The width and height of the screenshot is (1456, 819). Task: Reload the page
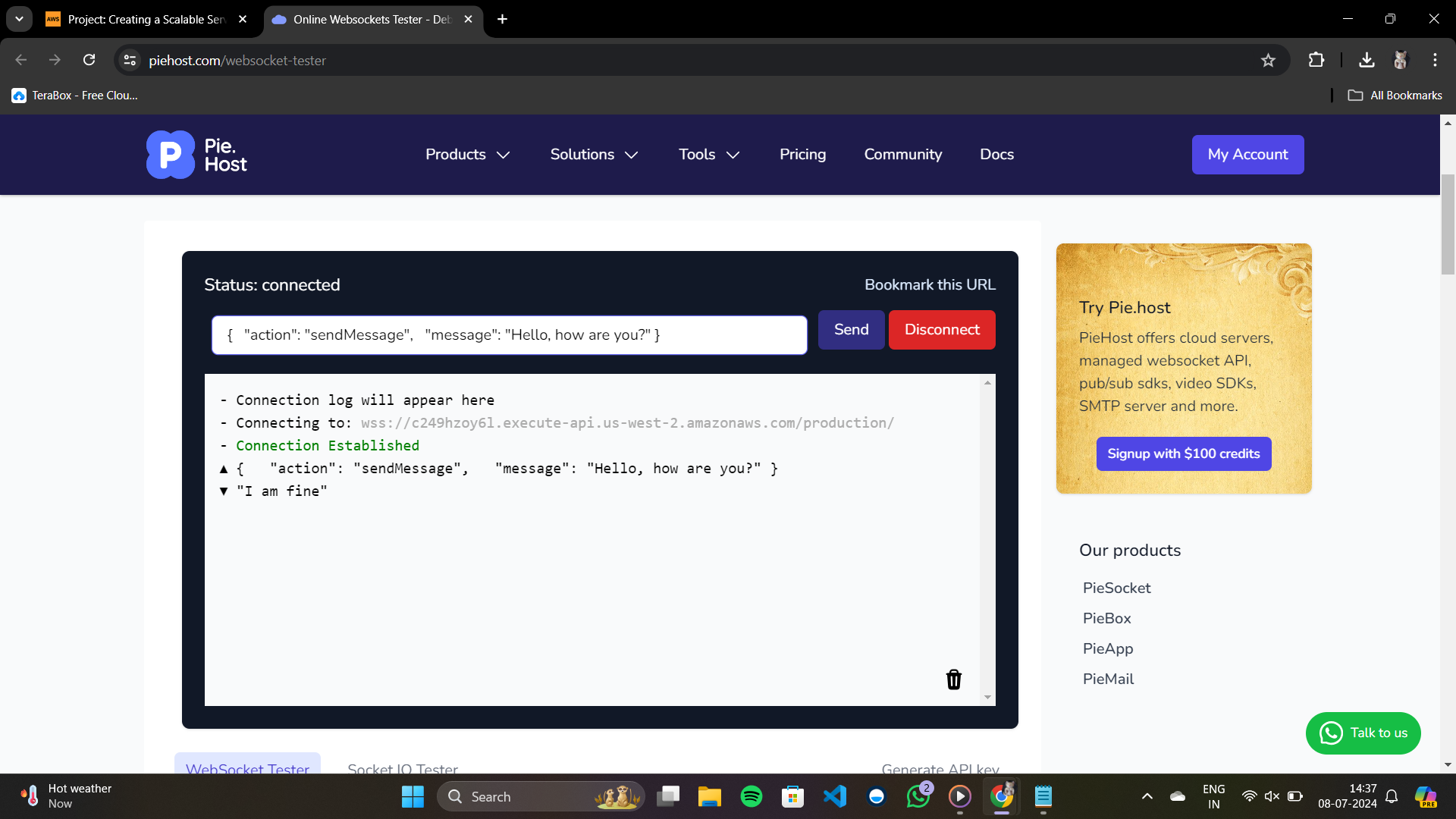[x=89, y=60]
